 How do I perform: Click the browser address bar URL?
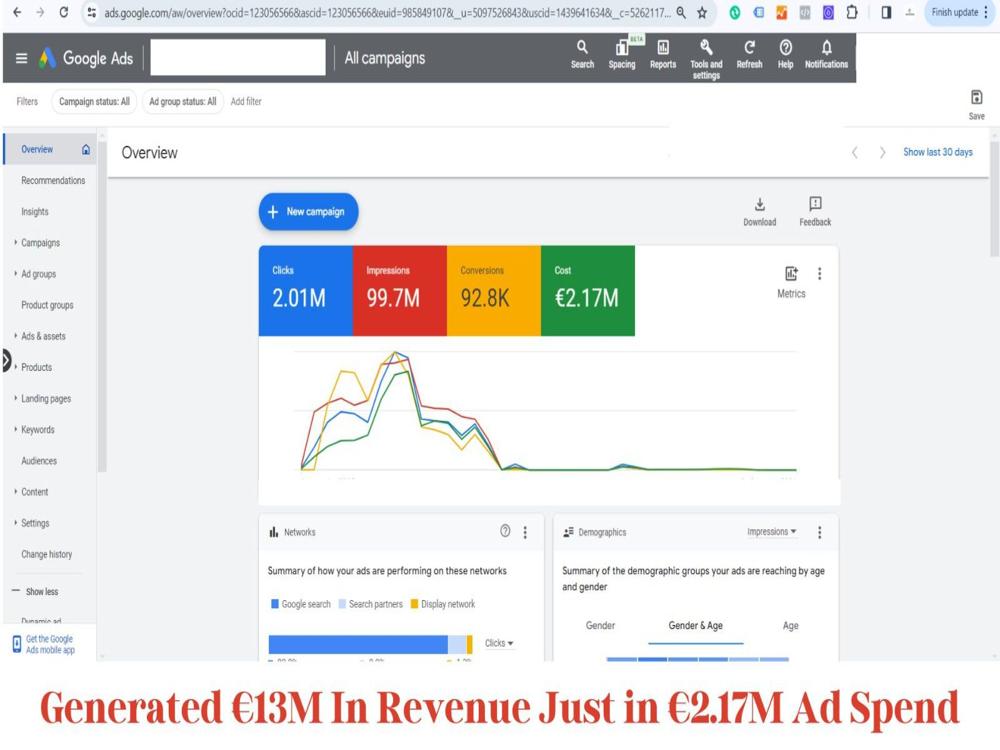click(x=386, y=12)
